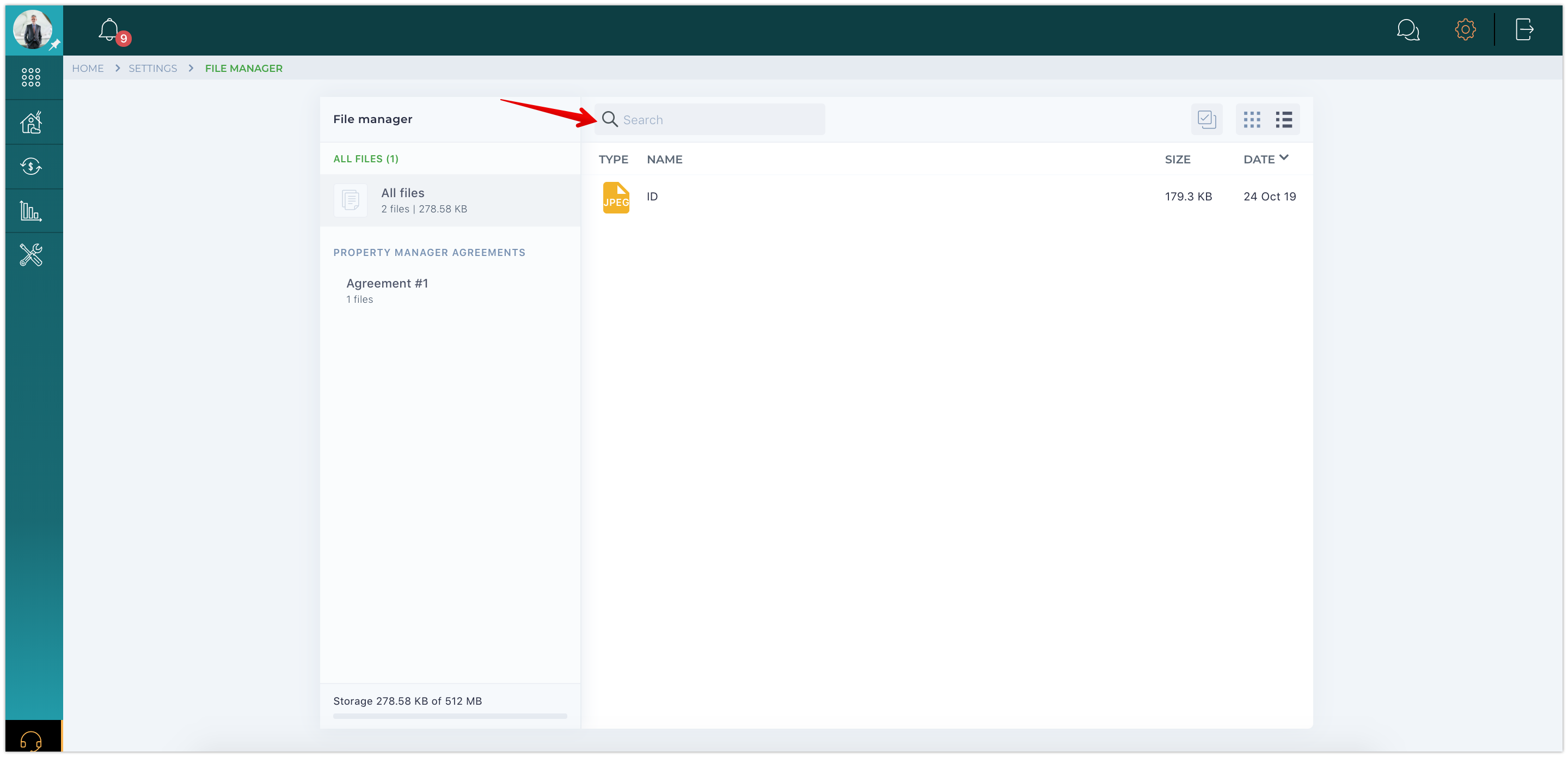This screenshot has height=757, width=1568.
Task: Click the logout icon
Action: (1524, 29)
